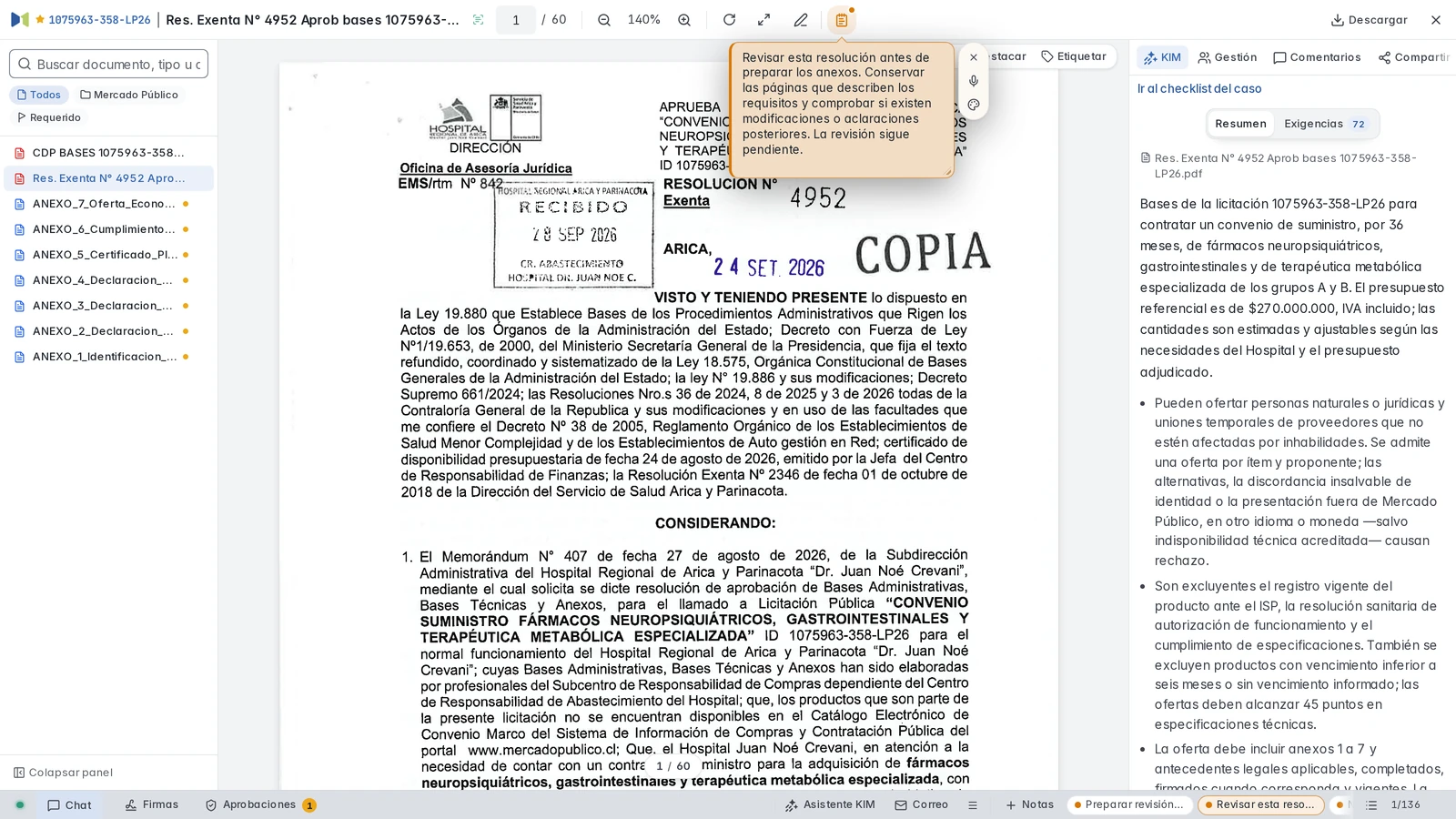Viewport: 1456px width, 819px height.
Task: Click the 1/136 counter in the status bar
Action: click(x=1406, y=805)
